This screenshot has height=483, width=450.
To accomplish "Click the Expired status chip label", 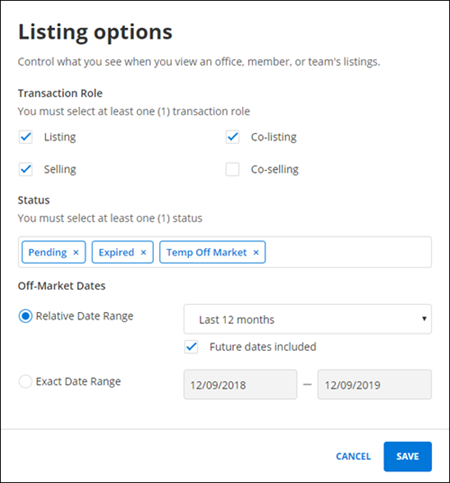I will pyautogui.click(x=116, y=252).
